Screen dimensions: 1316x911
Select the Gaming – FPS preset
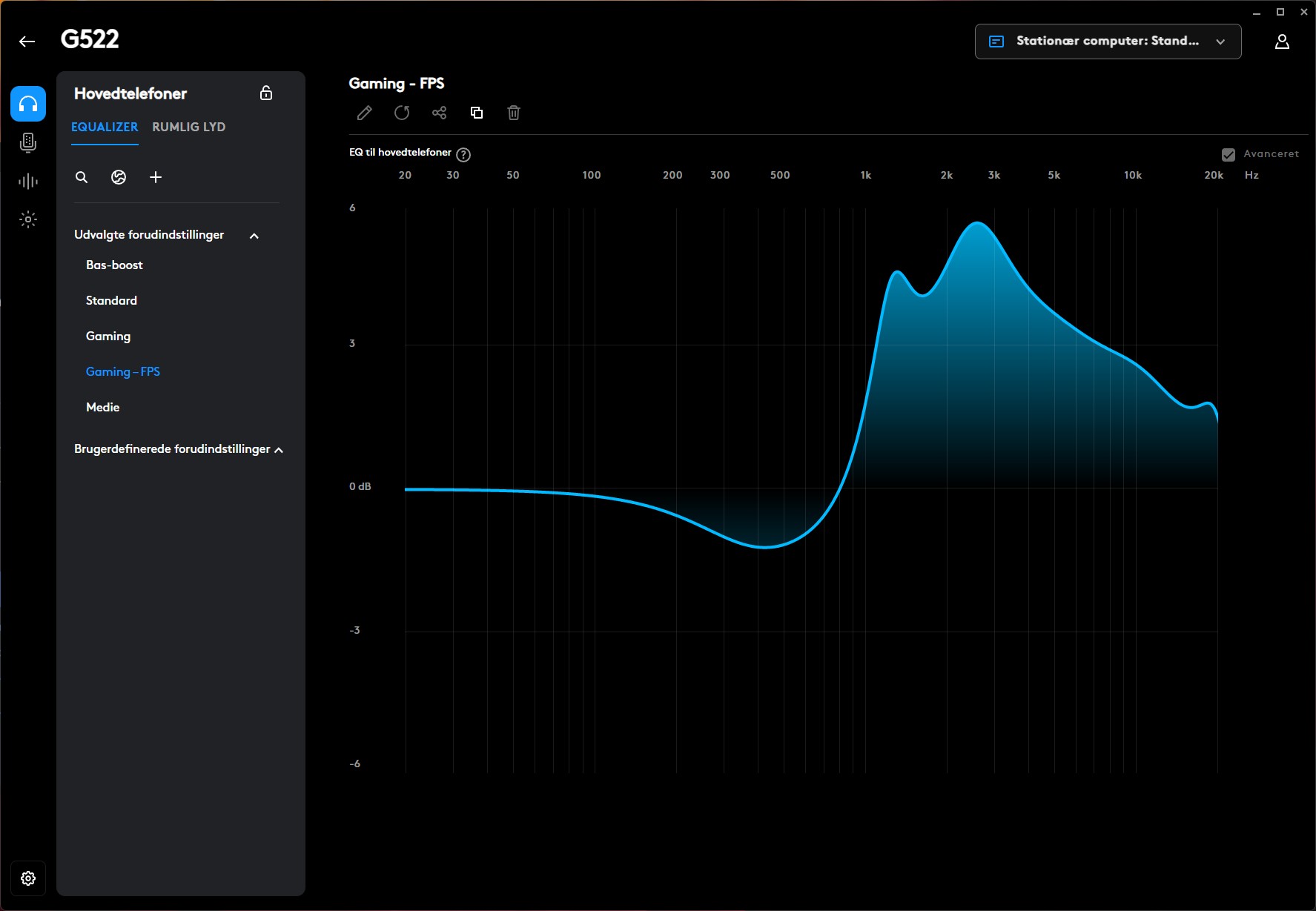point(123,371)
